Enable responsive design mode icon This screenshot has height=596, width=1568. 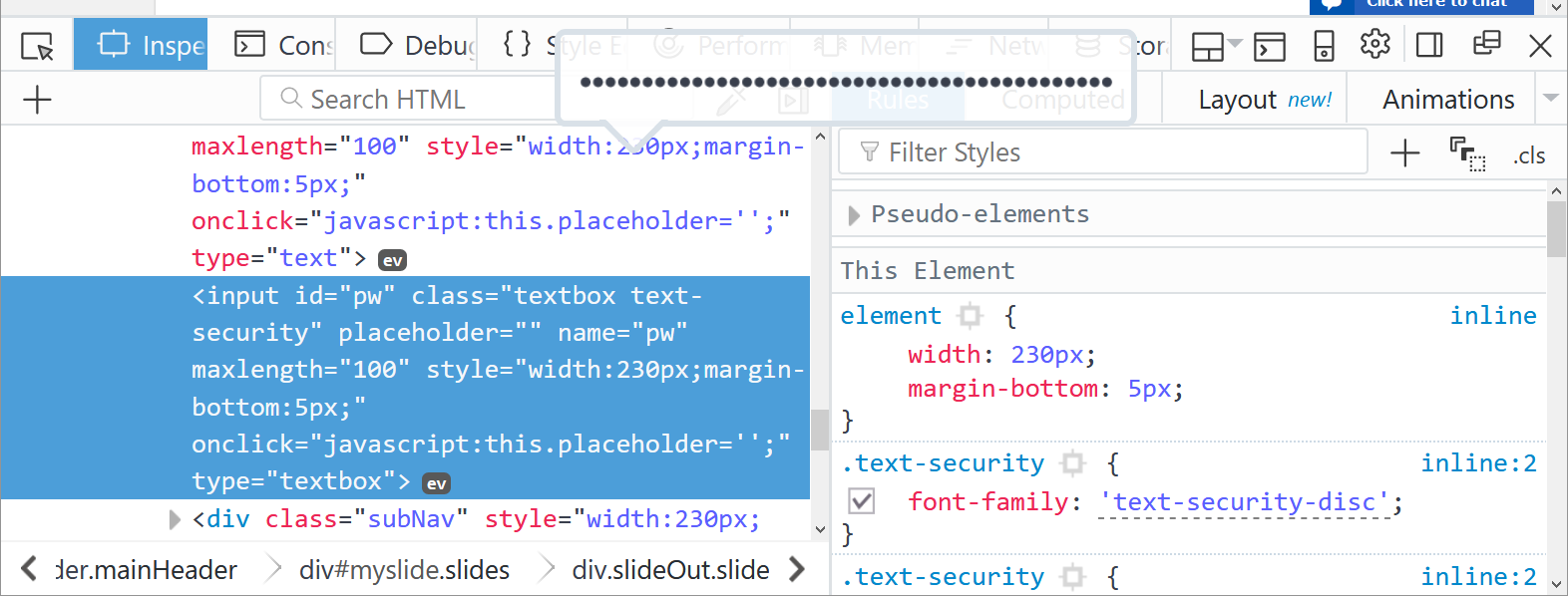pyautogui.click(x=1324, y=46)
